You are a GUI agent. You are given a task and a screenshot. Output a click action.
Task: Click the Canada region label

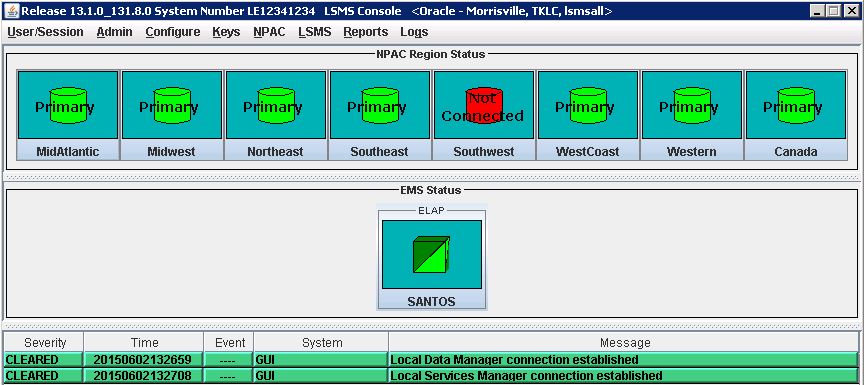(x=795, y=151)
